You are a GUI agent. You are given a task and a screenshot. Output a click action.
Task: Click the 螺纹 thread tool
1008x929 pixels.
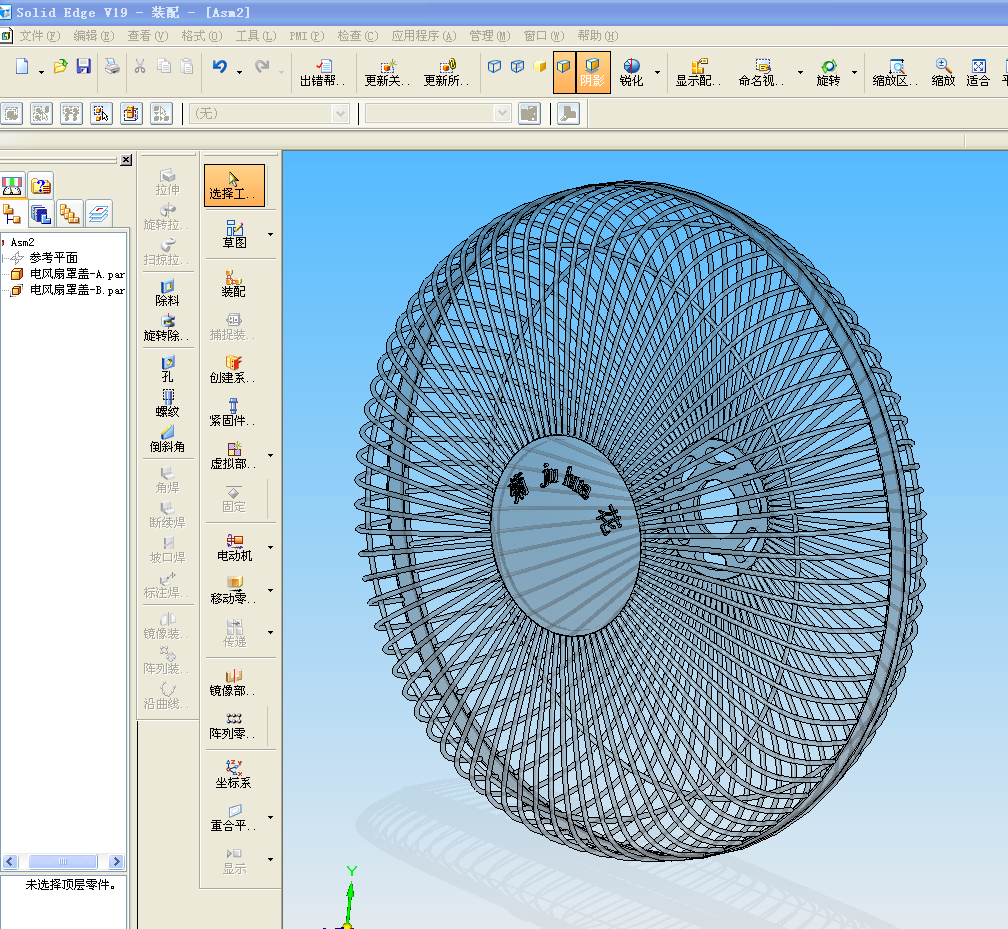pyautogui.click(x=167, y=404)
